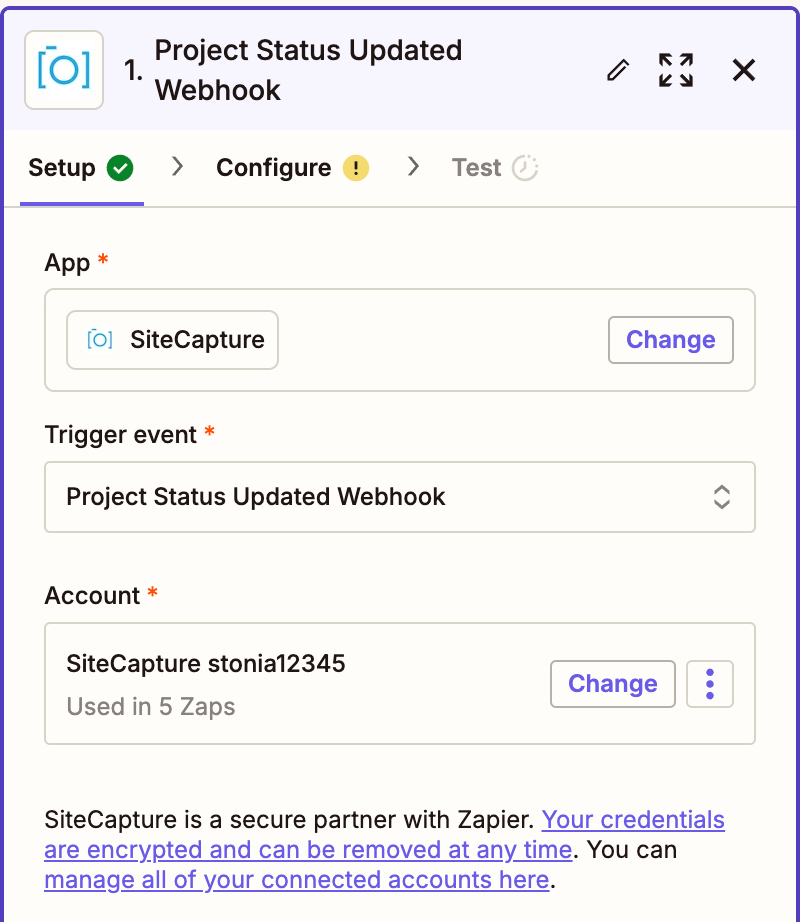Click the yellow Configure warning icon
This screenshot has width=800, height=922.
click(x=356, y=168)
